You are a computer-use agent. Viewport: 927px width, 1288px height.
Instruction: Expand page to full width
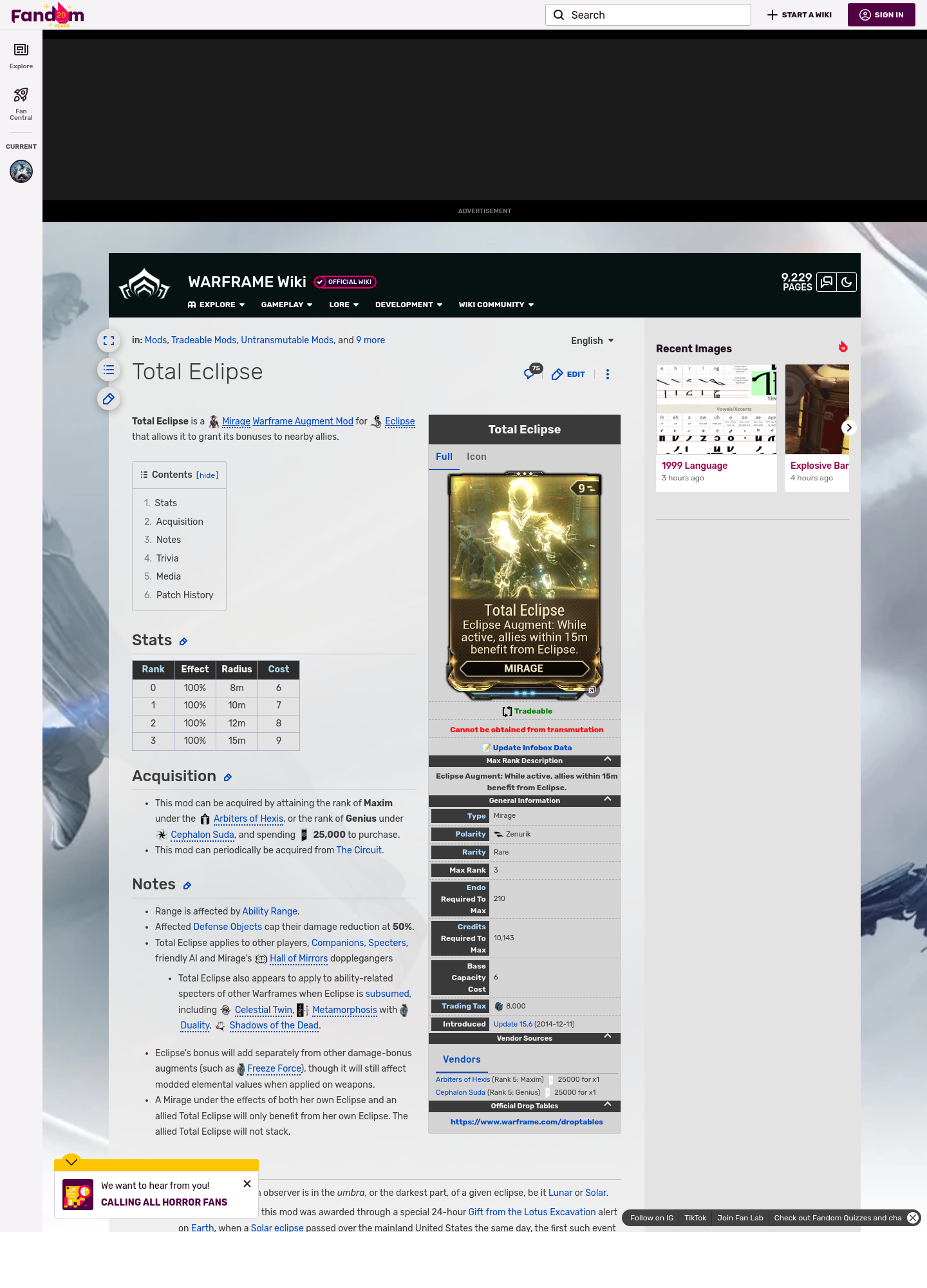pos(109,341)
